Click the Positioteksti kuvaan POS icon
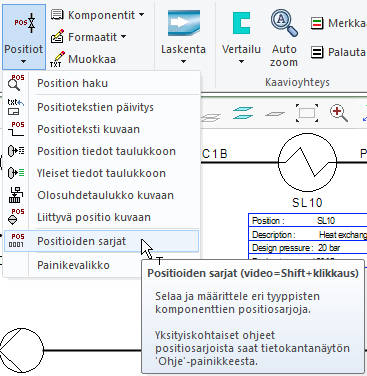The height and width of the screenshot is (376, 367). click(x=16, y=129)
